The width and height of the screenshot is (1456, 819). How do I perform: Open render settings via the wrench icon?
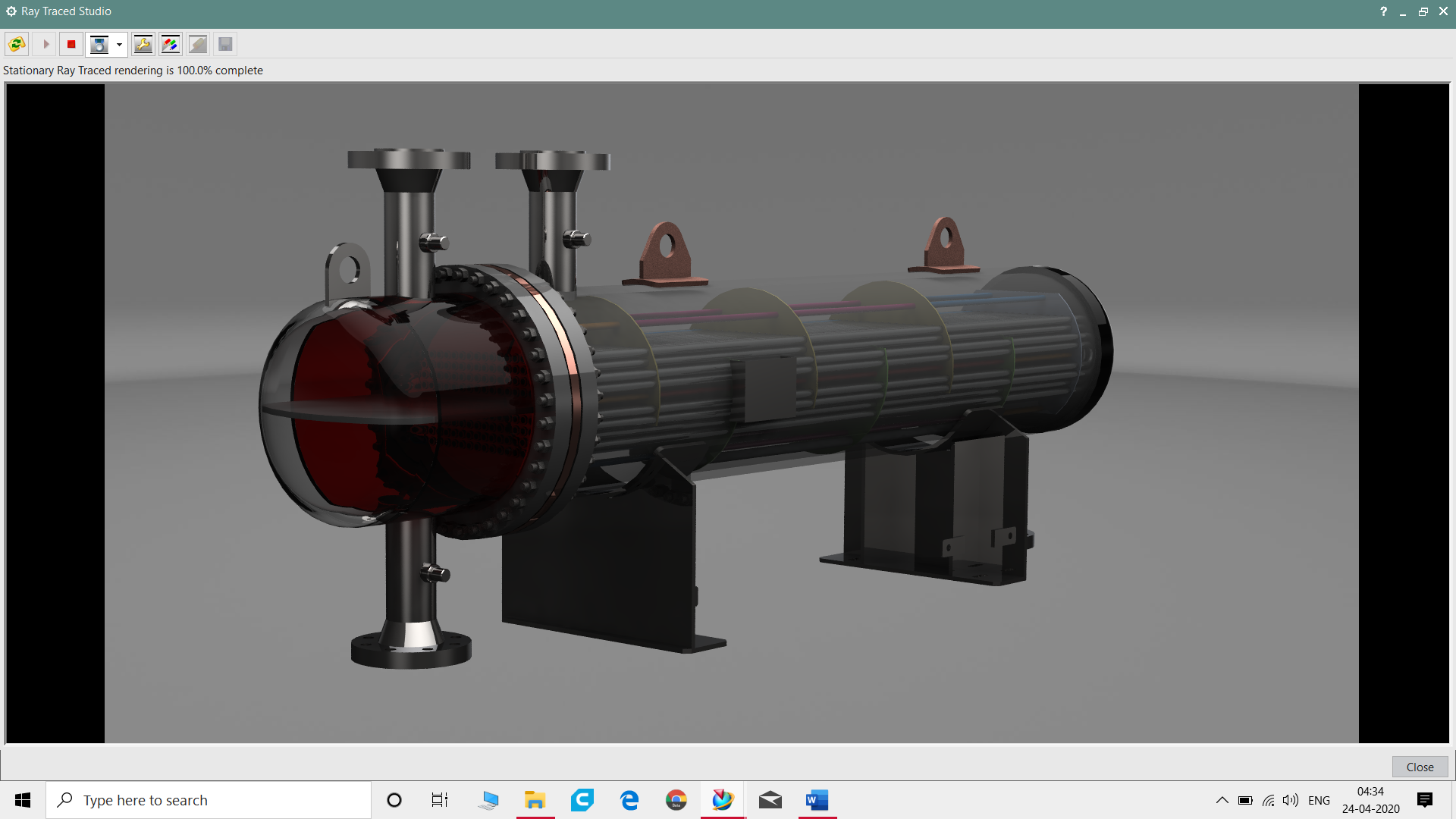click(143, 45)
